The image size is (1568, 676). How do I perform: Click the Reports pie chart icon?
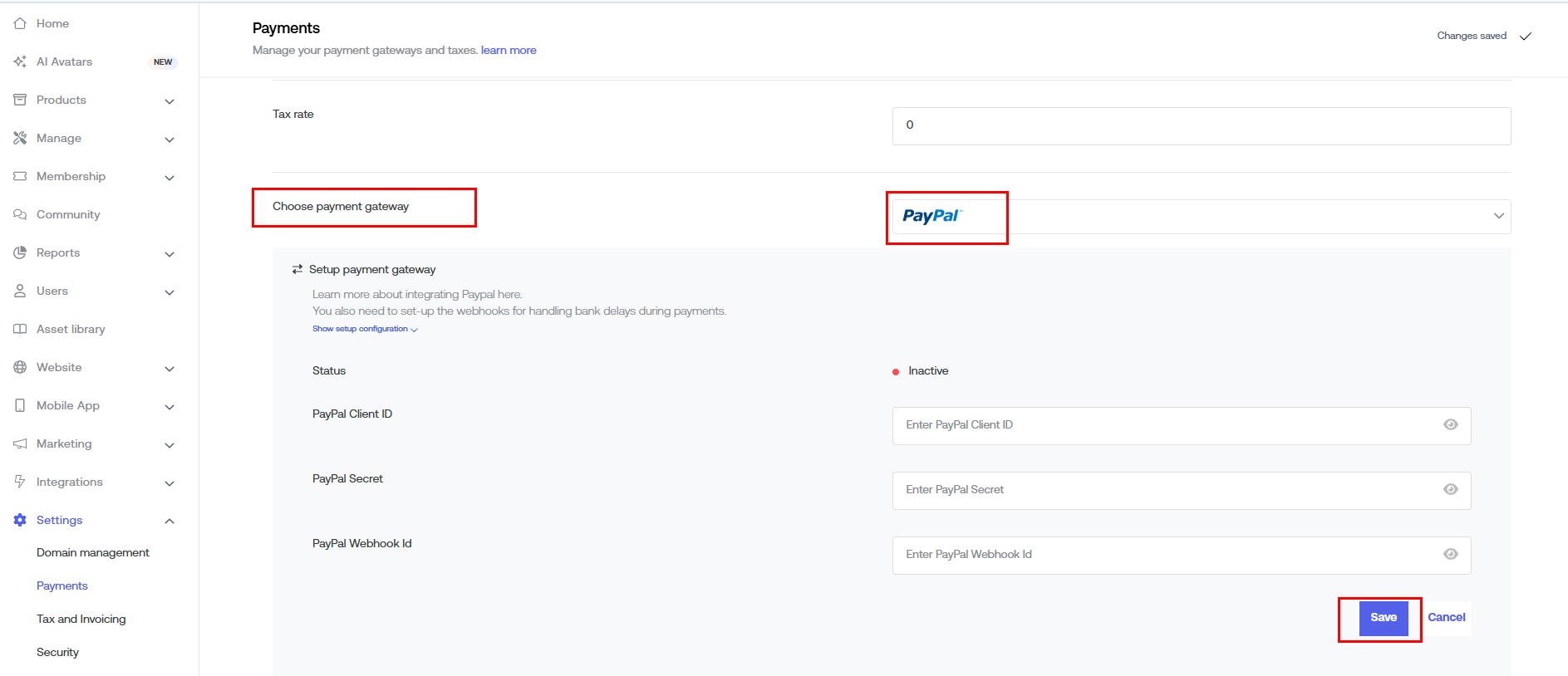[x=20, y=252]
